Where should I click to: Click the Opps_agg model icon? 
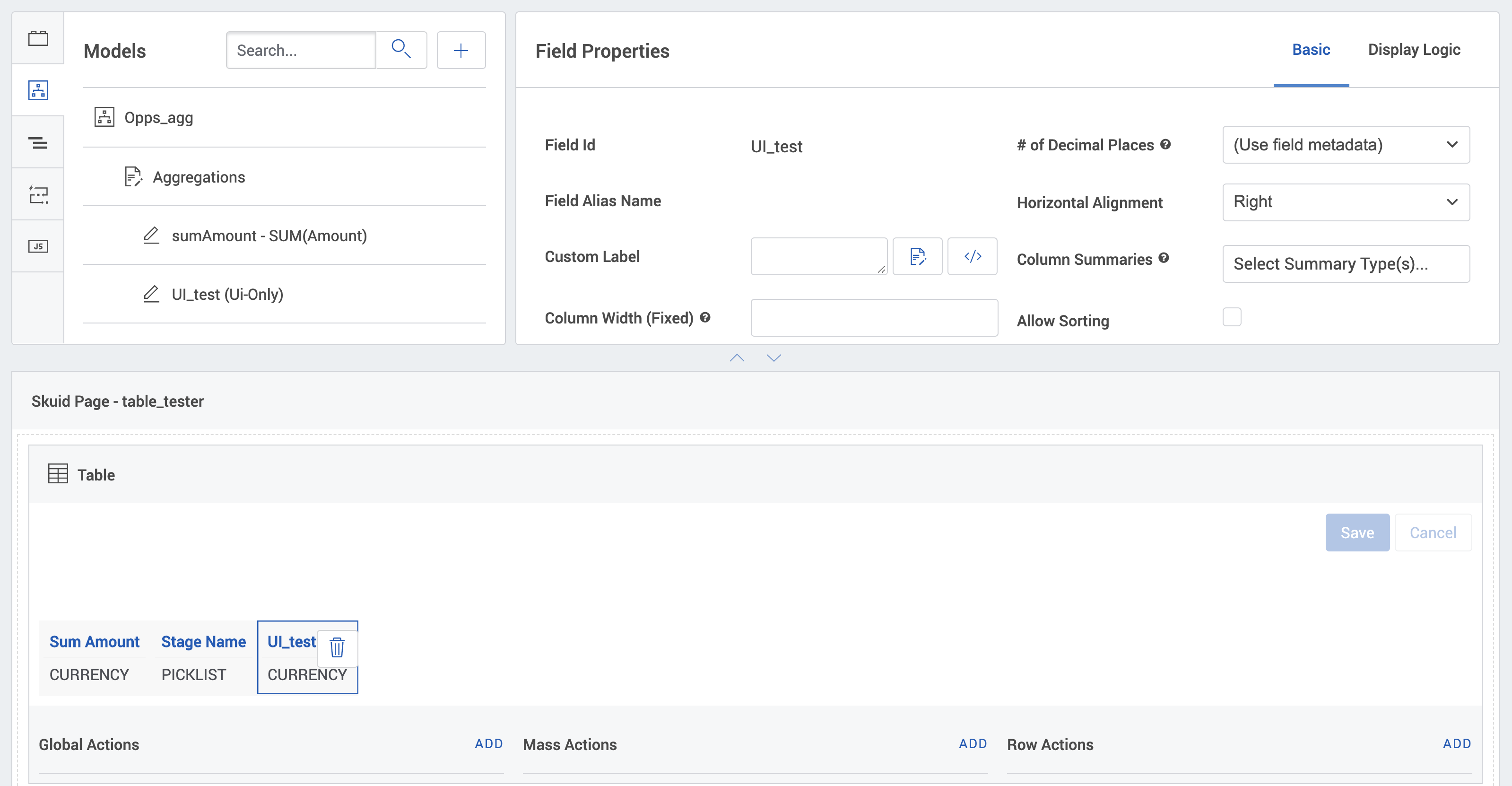[104, 117]
